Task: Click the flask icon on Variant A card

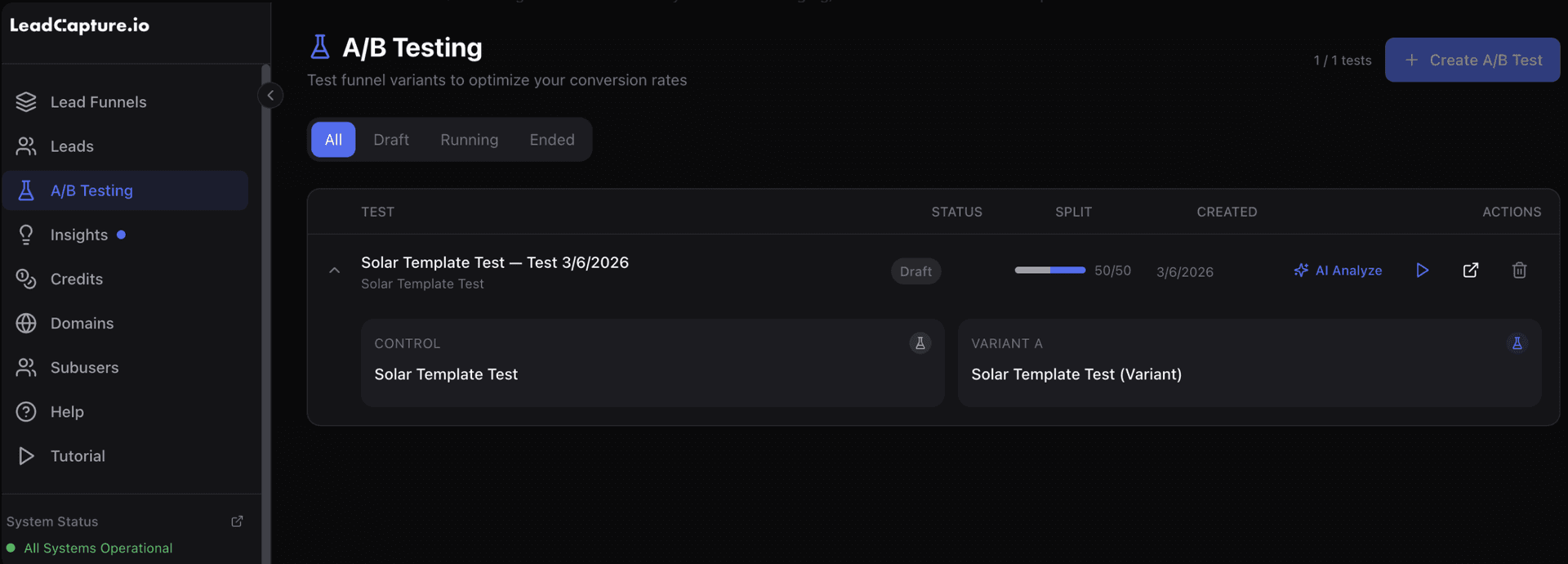Action: [x=1518, y=343]
